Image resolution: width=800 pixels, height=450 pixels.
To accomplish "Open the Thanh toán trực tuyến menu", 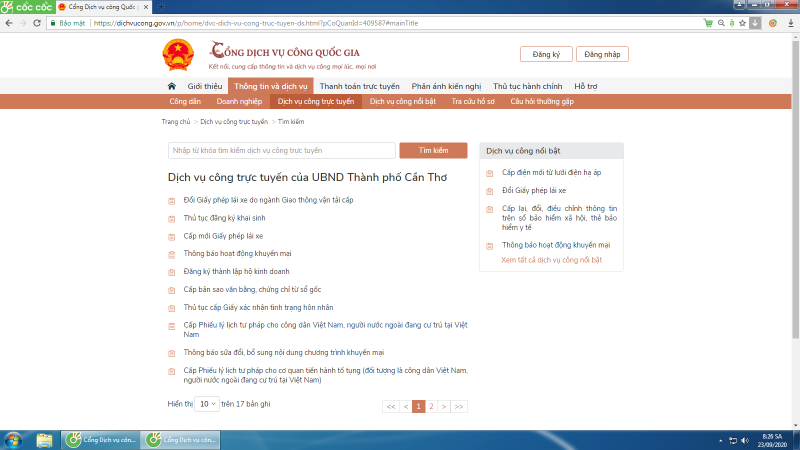I will click(359, 87).
